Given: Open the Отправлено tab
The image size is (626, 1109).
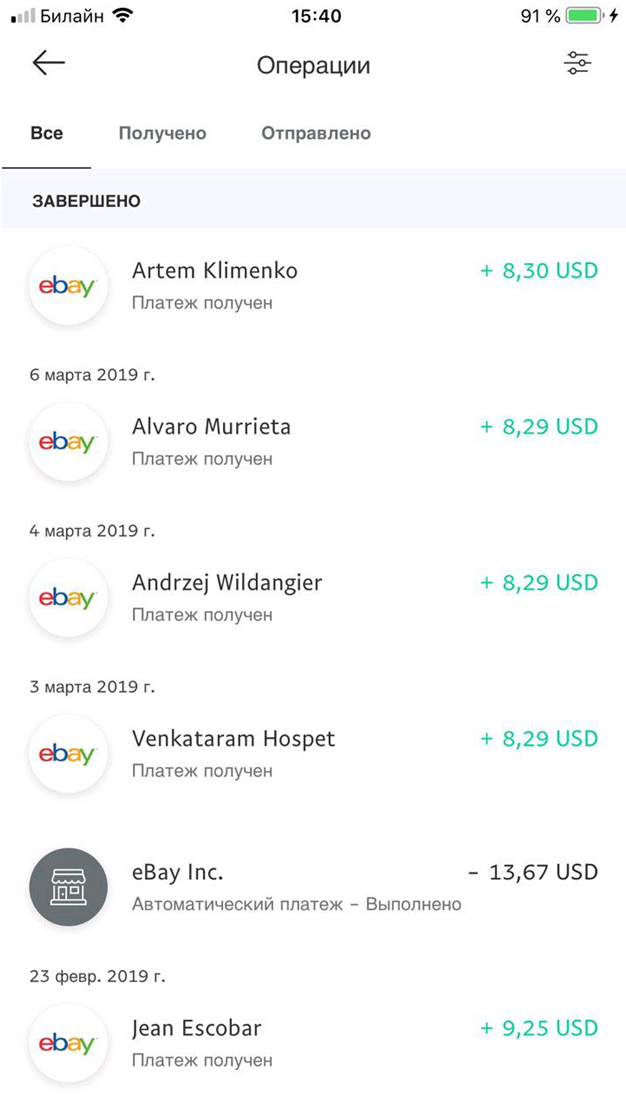Looking at the screenshot, I should tap(316, 133).
